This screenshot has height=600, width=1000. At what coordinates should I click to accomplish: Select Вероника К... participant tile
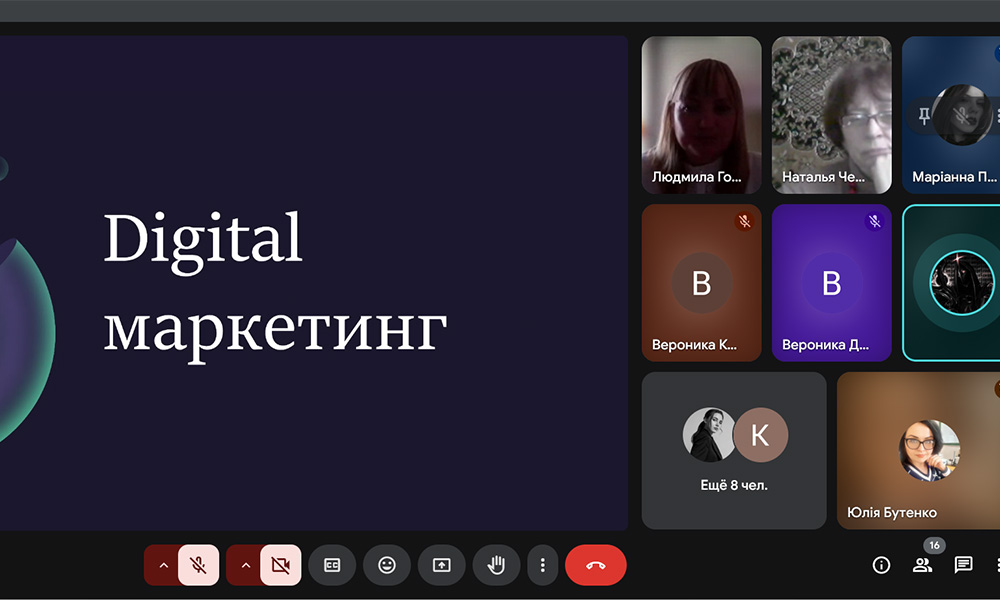(702, 282)
